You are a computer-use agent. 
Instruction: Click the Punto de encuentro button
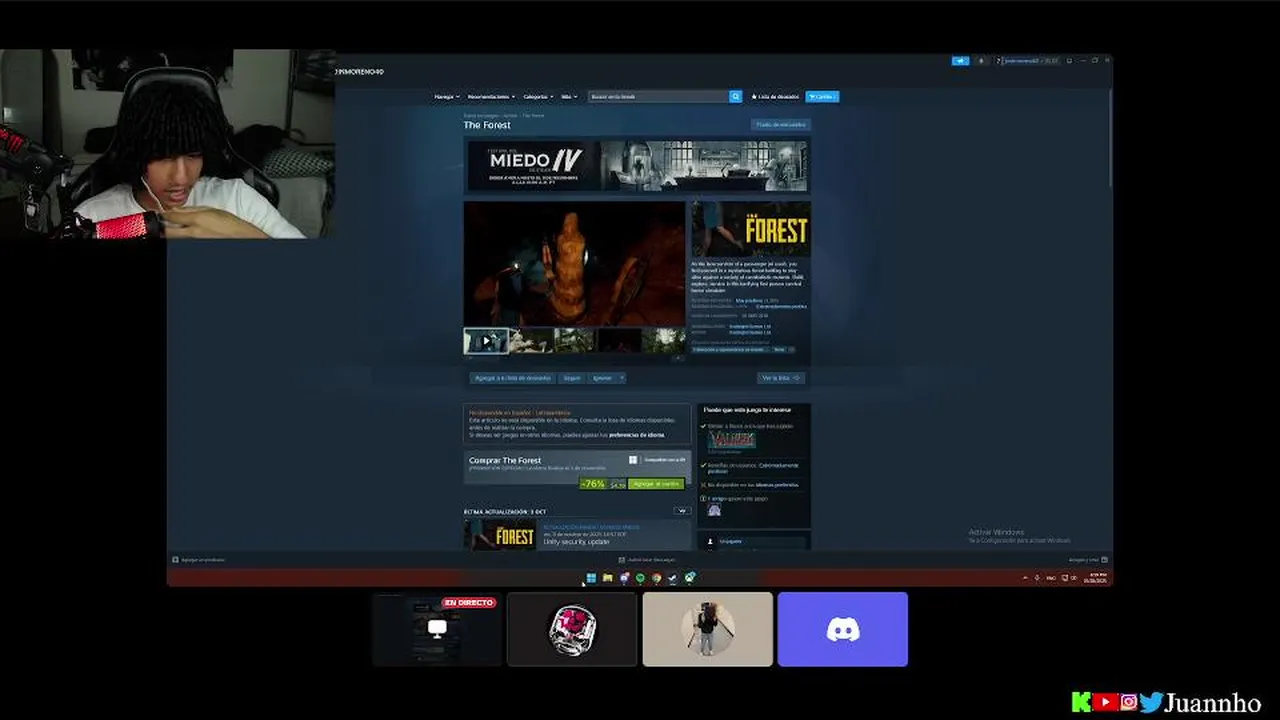[781, 125]
